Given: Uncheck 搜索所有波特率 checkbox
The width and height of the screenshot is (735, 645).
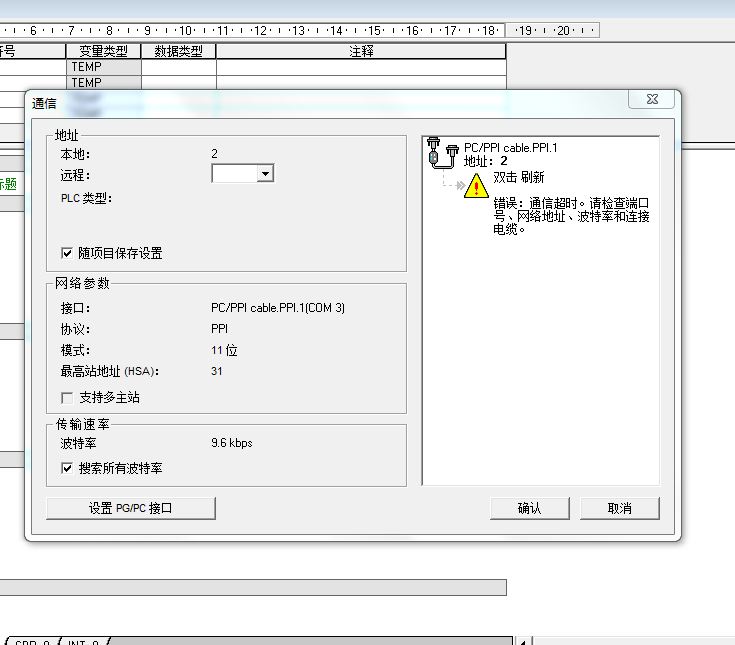Looking at the screenshot, I should (x=68, y=468).
